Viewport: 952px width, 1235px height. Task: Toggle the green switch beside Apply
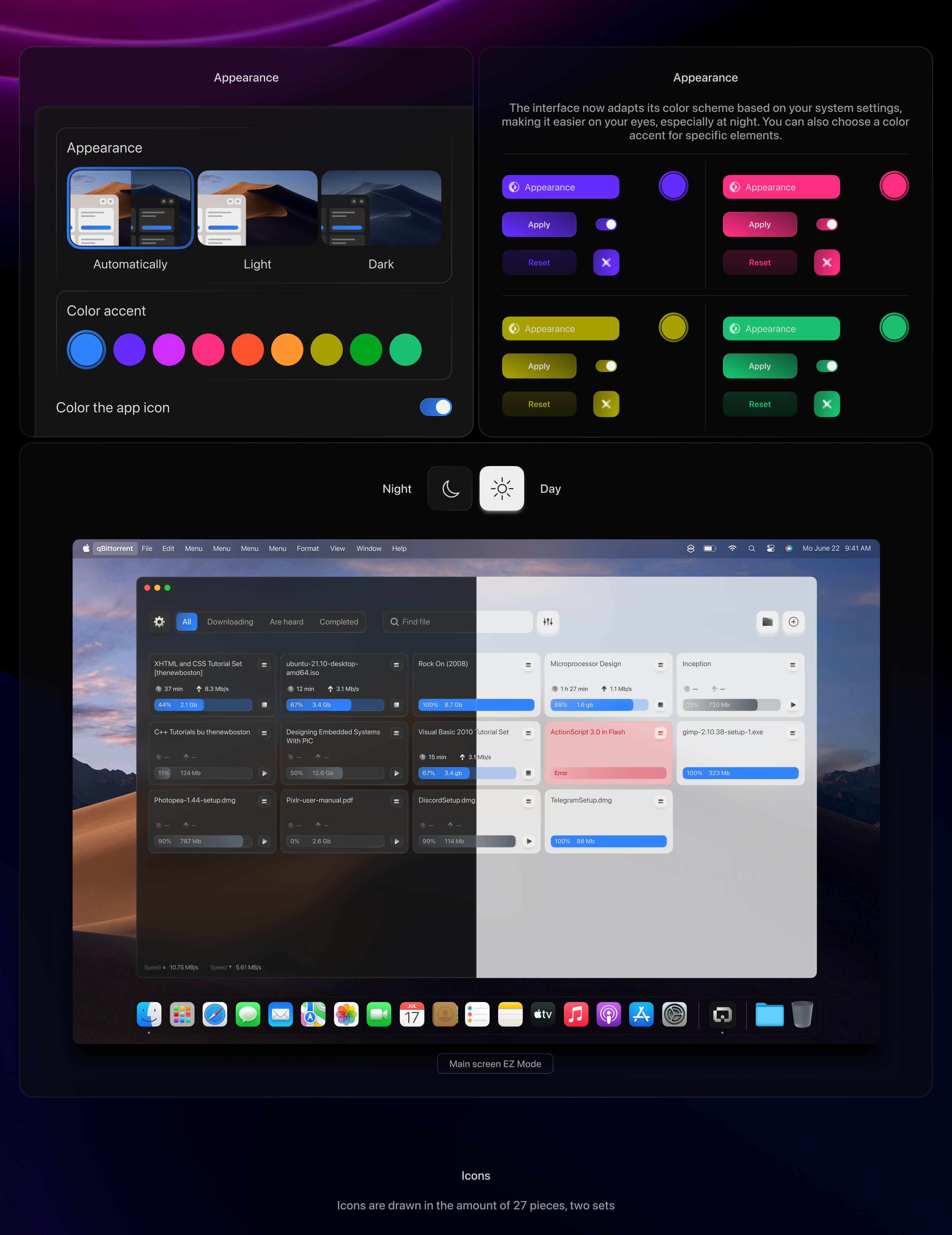coord(826,366)
